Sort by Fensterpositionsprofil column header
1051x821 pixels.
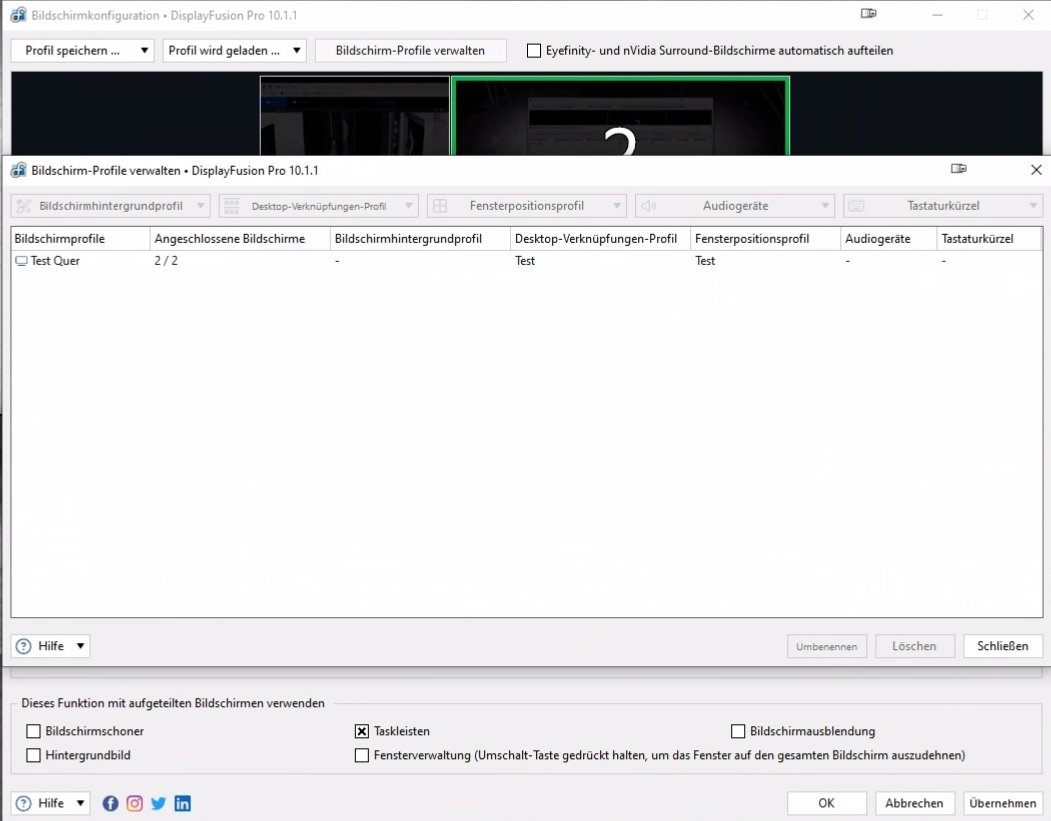pos(765,239)
